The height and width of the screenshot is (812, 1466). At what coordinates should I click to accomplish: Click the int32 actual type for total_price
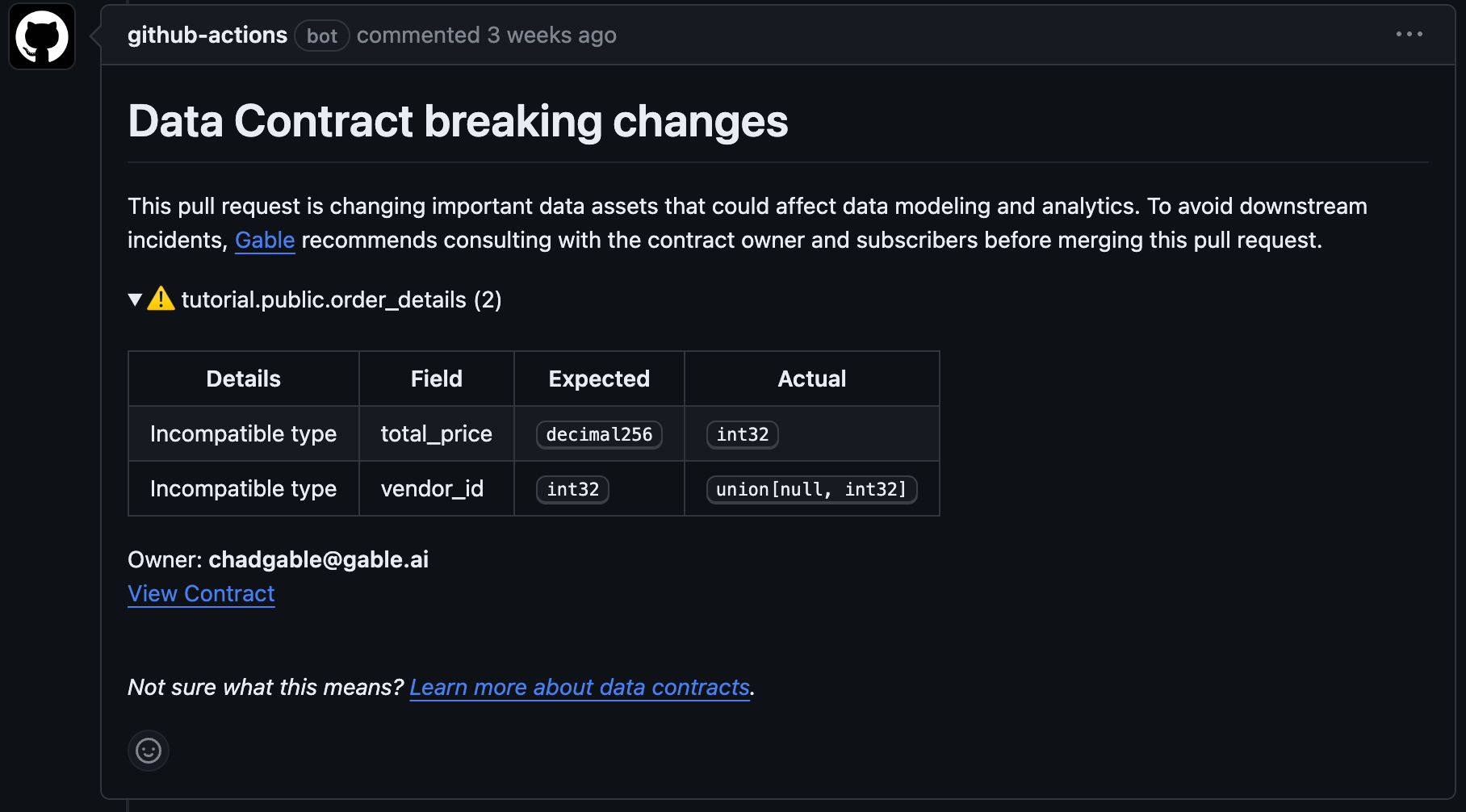click(x=743, y=434)
